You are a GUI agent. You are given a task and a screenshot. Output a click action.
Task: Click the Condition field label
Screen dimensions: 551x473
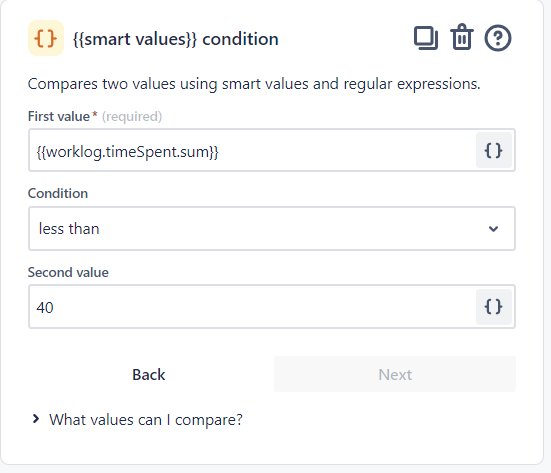(x=58, y=193)
